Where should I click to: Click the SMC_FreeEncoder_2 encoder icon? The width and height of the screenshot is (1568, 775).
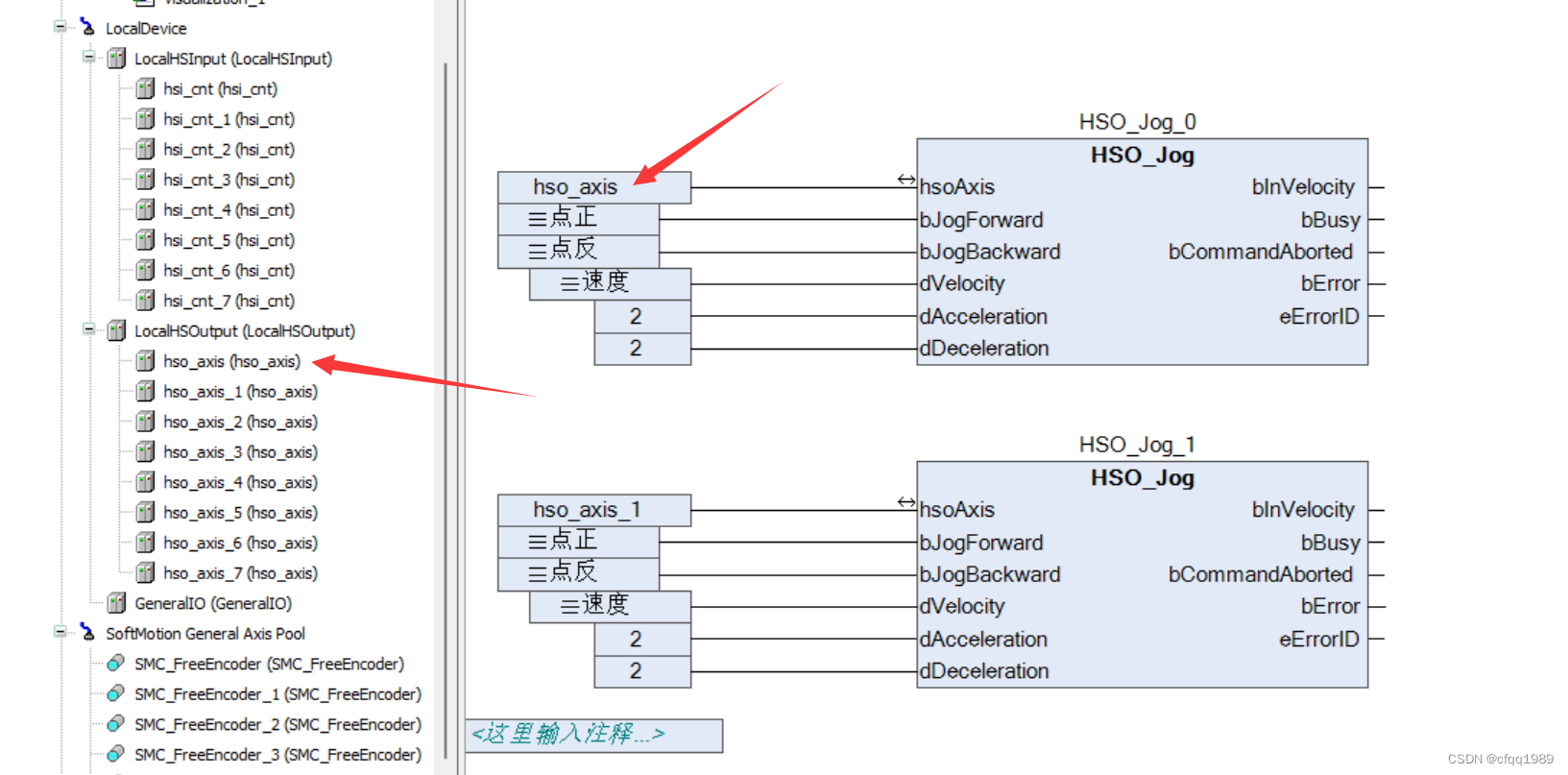(x=115, y=724)
